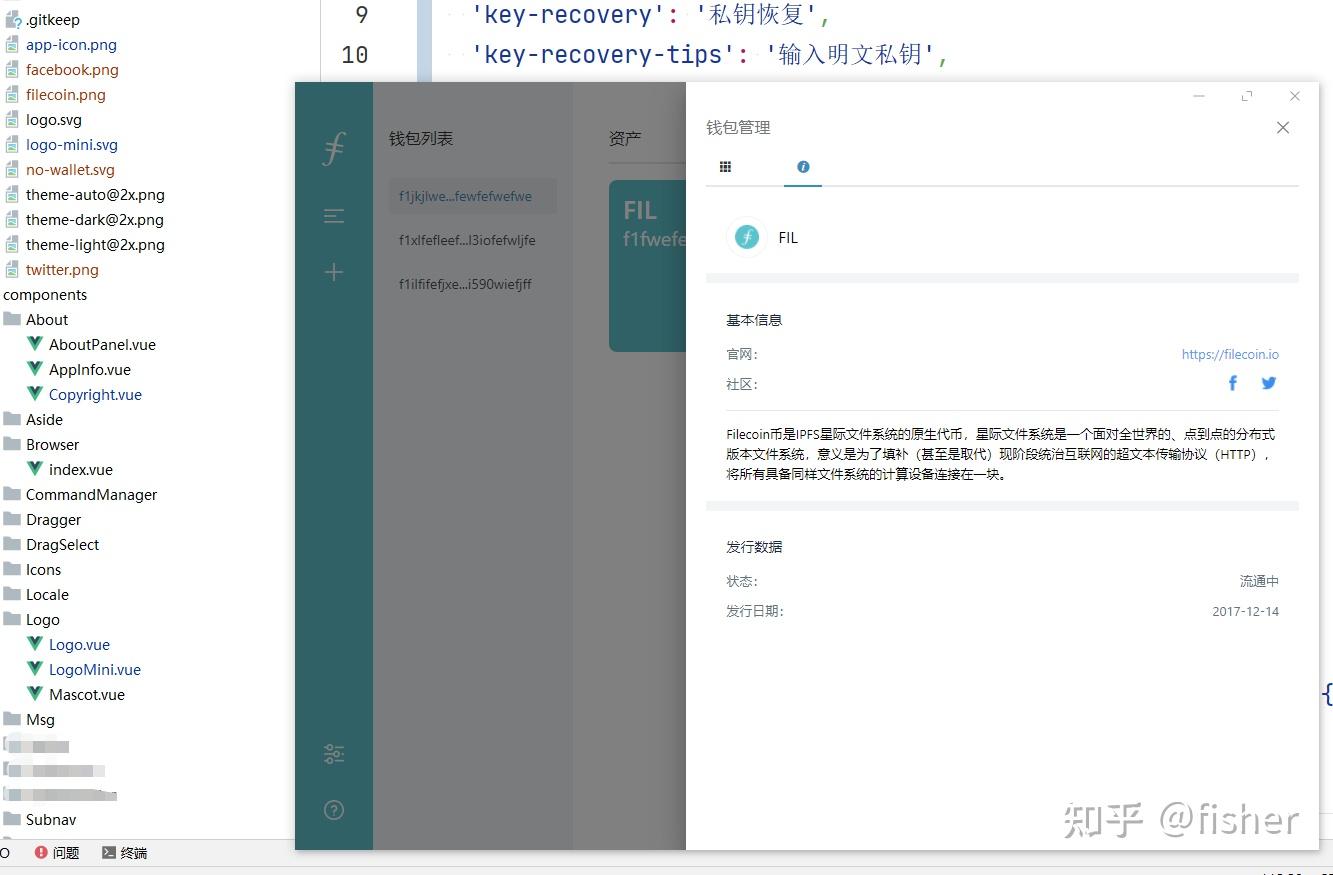1333x875 pixels.
Task: Open logo.svg in file tree
Action: [x=54, y=119]
